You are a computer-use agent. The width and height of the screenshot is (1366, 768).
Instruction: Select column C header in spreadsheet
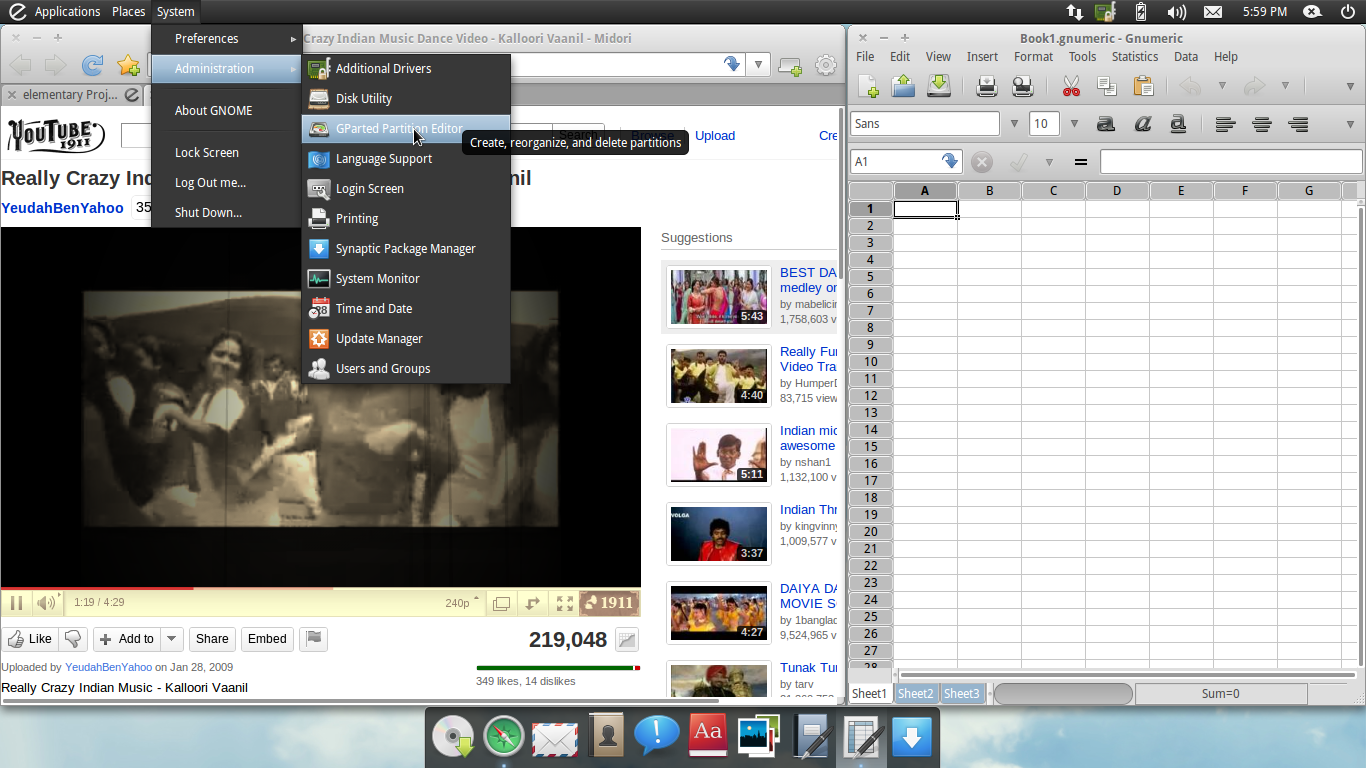(x=1053, y=190)
